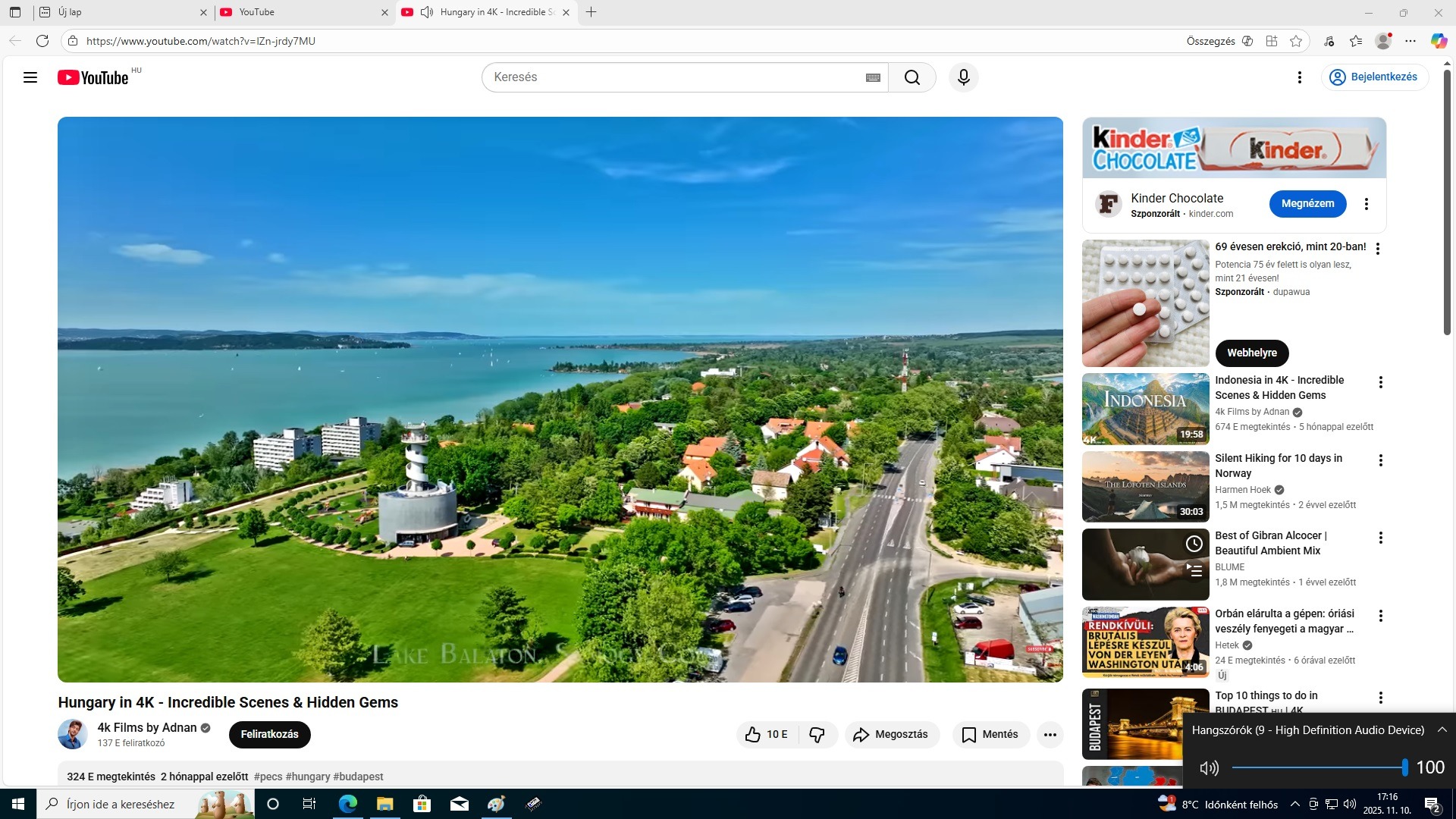Screen dimensions: 1456x819
Task: Dislike the video with thumbs-down
Action: (817, 734)
